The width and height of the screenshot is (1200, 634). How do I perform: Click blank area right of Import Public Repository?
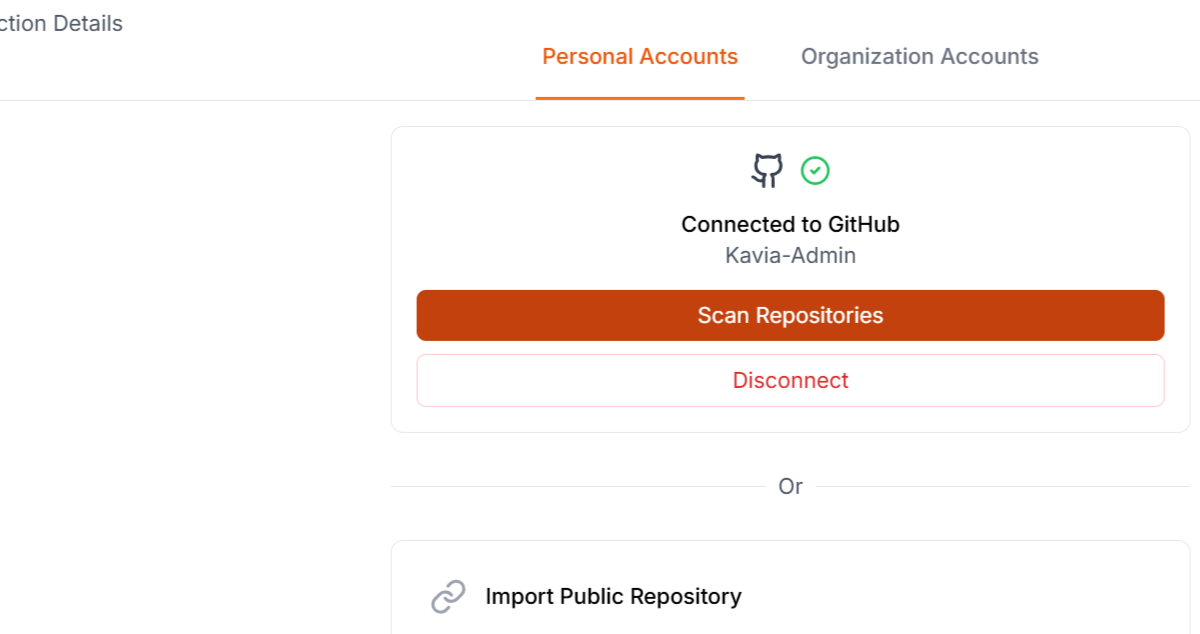click(x=960, y=597)
